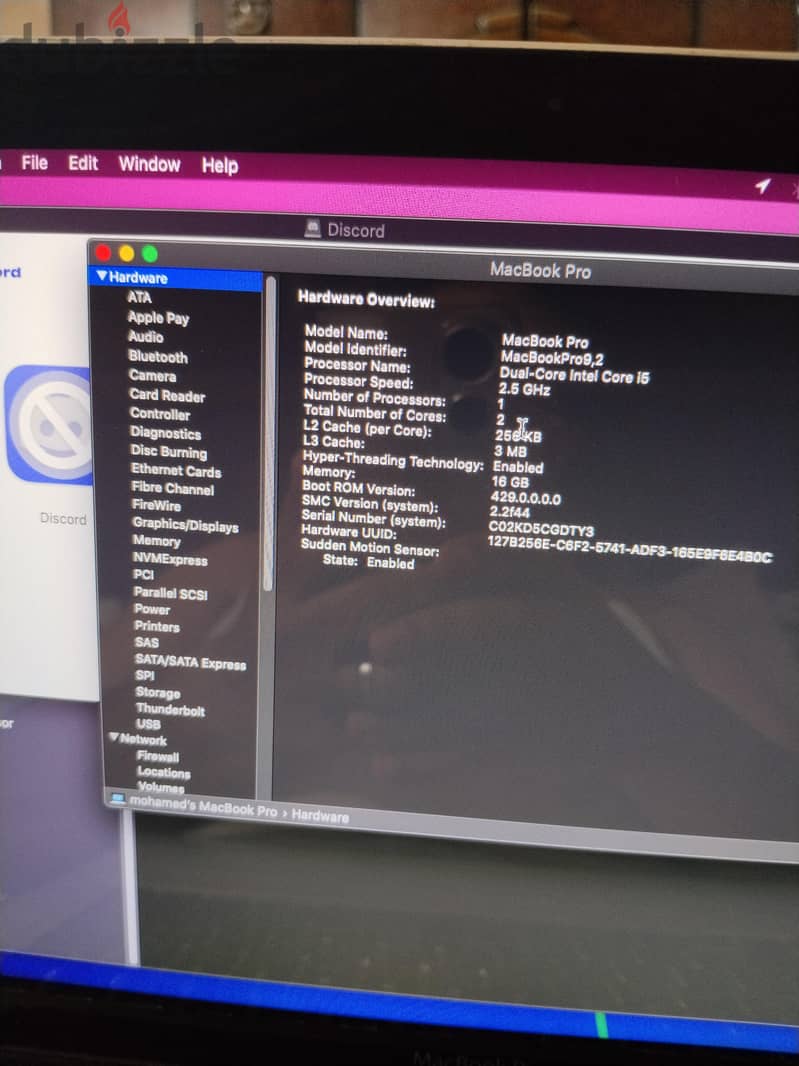This screenshot has height=1066, width=799.
Task: Select Locations under Network
Action: [x=164, y=772]
